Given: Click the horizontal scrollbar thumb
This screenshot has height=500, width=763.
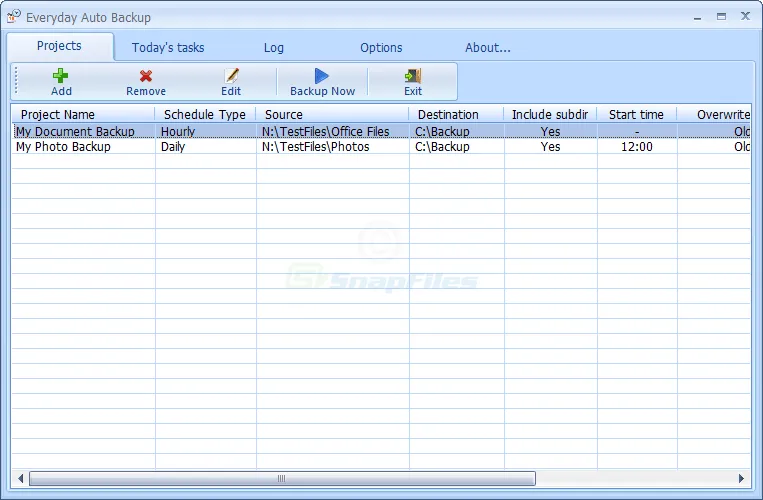Looking at the screenshot, I should click(282, 479).
